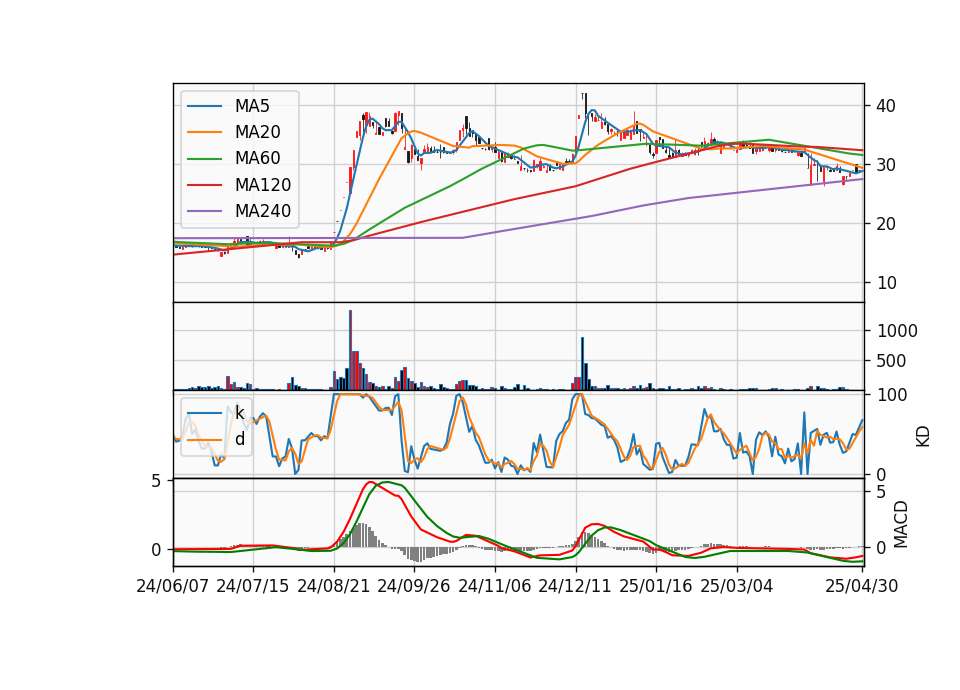This screenshot has width=960, height=690.
Task: Click the orange MA20 legend line sample
Action: tap(204, 132)
